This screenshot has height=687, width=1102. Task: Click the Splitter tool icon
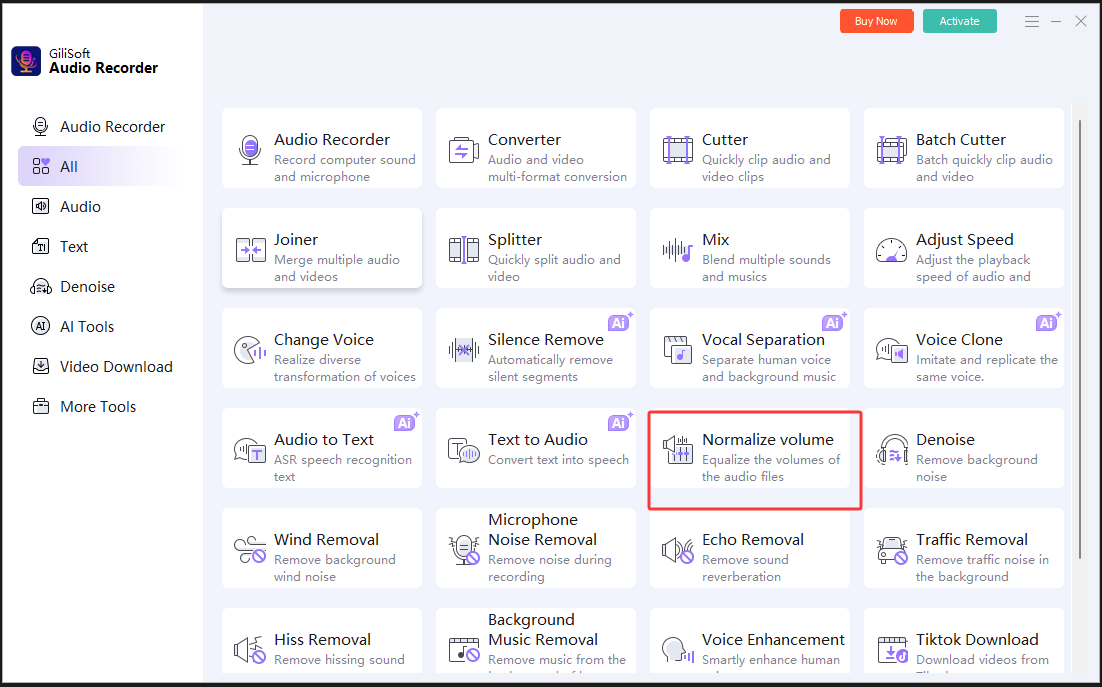[464, 250]
